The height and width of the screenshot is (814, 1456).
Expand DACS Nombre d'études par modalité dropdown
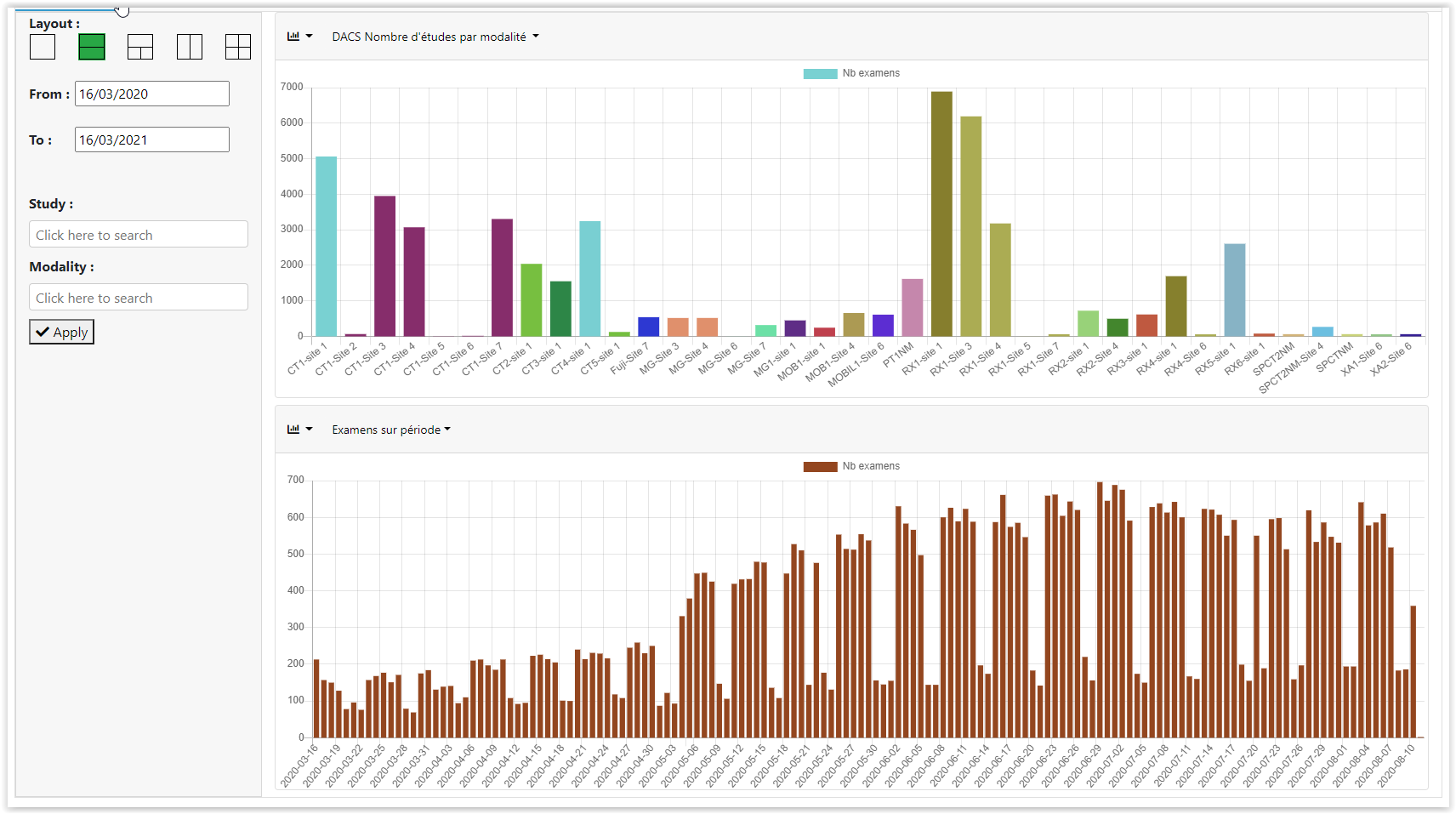tap(435, 37)
